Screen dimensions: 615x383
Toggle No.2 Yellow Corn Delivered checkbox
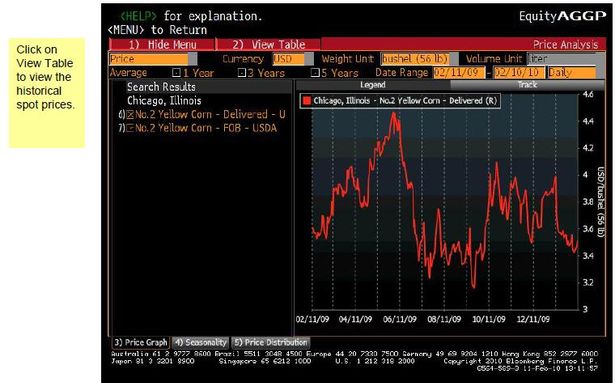pyautogui.click(x=130, y=115)
